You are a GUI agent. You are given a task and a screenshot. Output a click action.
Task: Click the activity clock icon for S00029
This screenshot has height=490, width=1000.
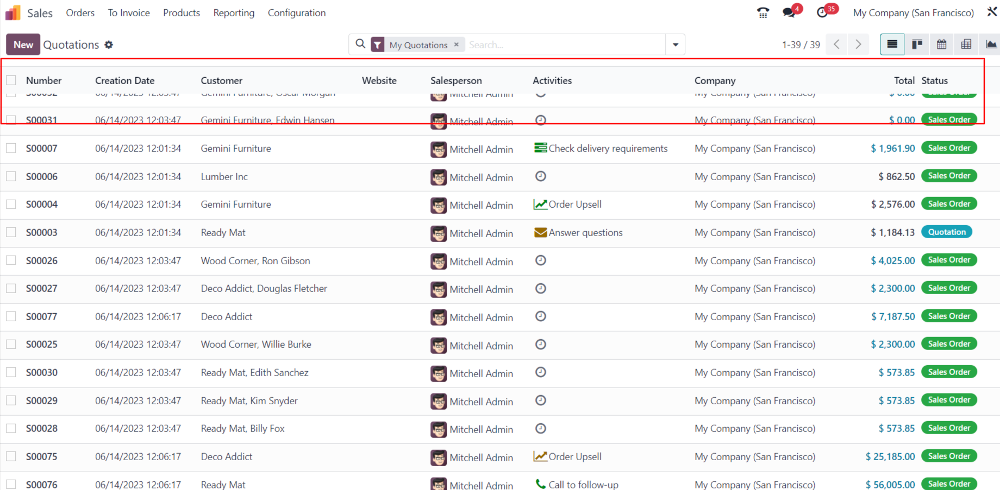[x=540, y=401]
